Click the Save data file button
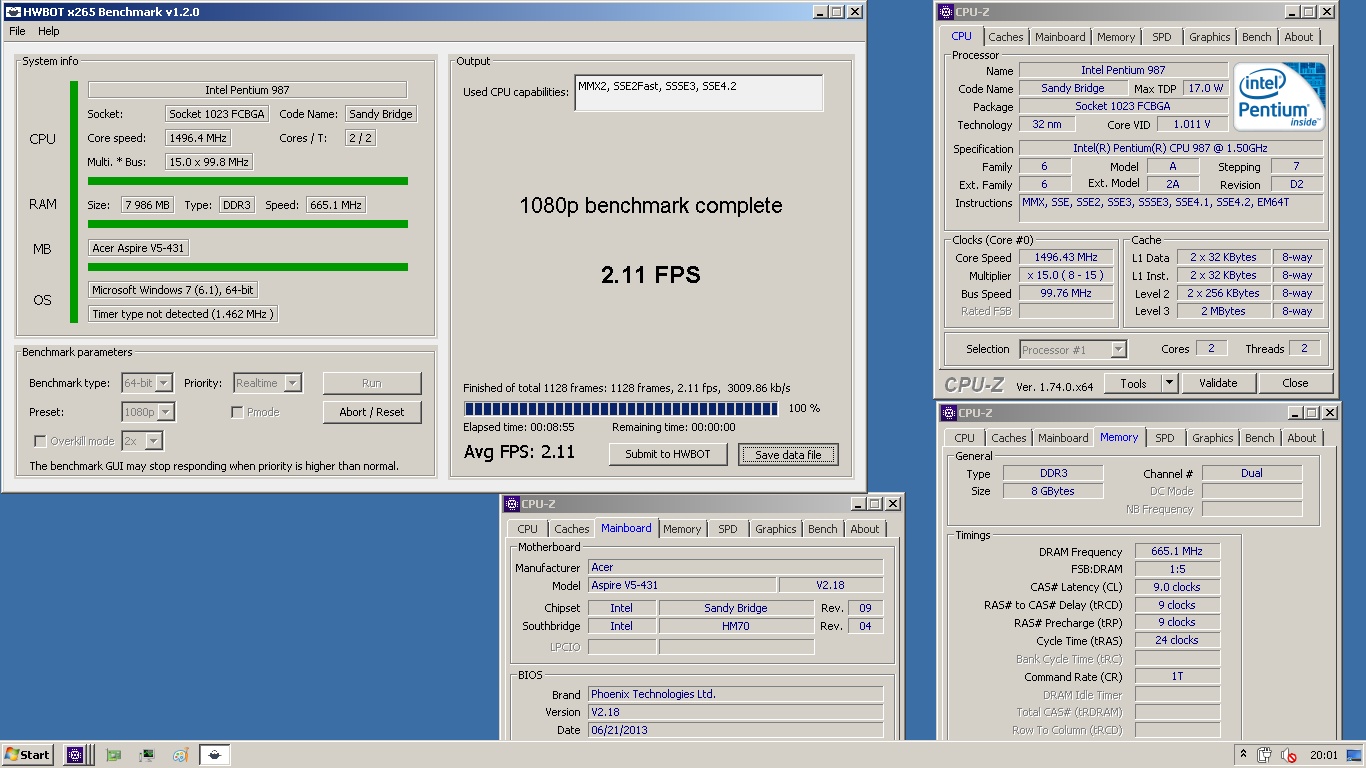 (788, 454)
